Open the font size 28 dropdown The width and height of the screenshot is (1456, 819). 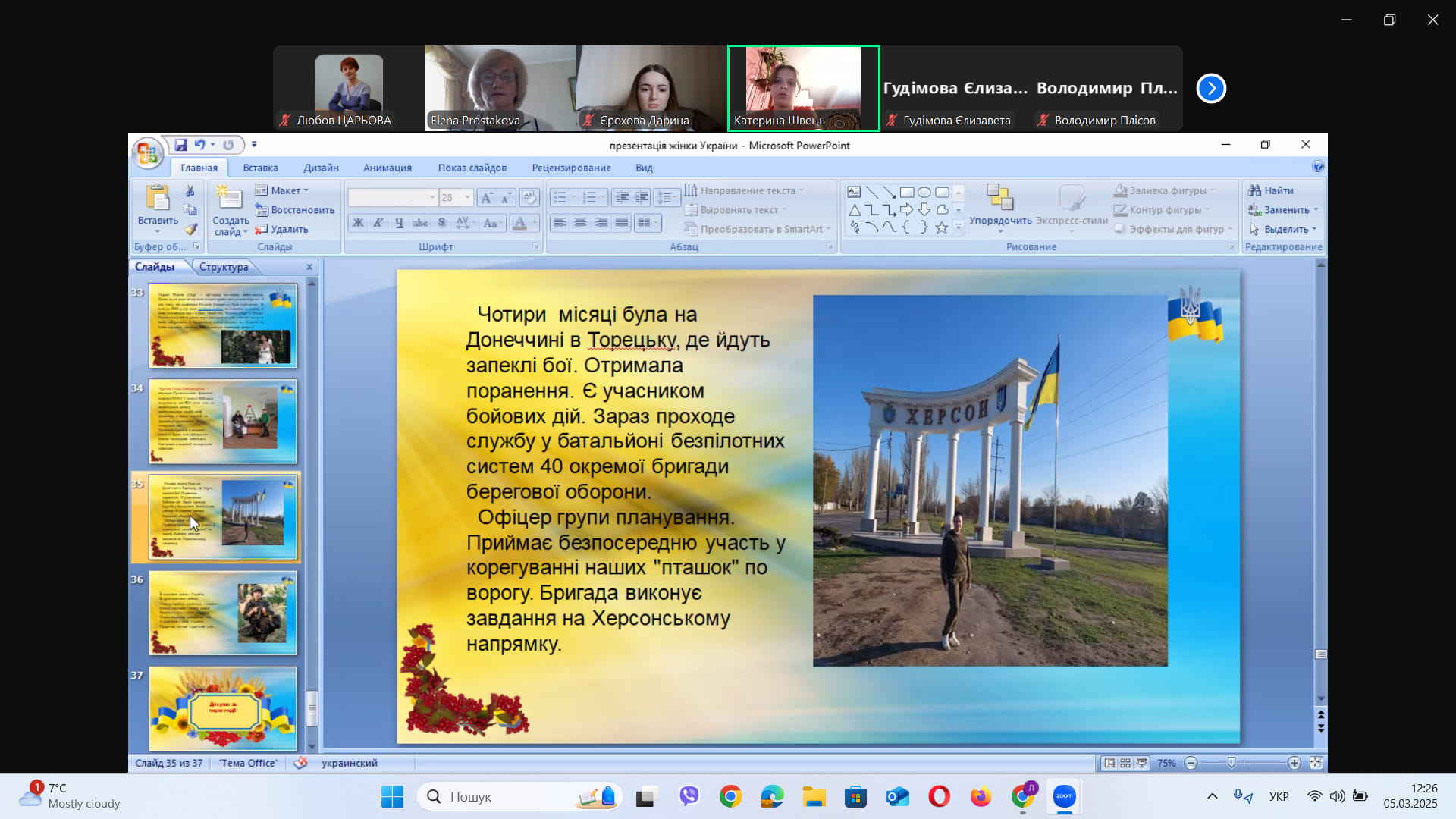point(467,198)
